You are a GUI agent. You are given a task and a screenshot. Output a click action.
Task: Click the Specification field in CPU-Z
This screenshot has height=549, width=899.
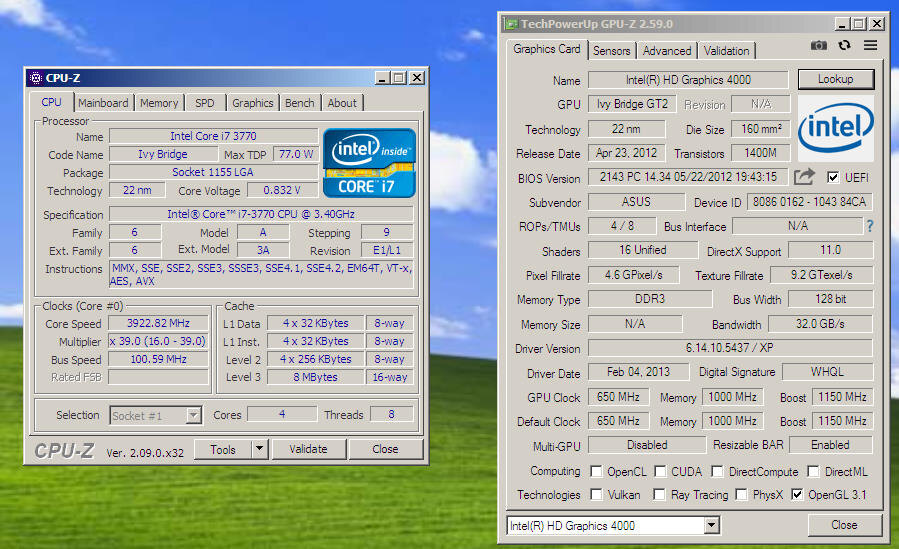261,214
